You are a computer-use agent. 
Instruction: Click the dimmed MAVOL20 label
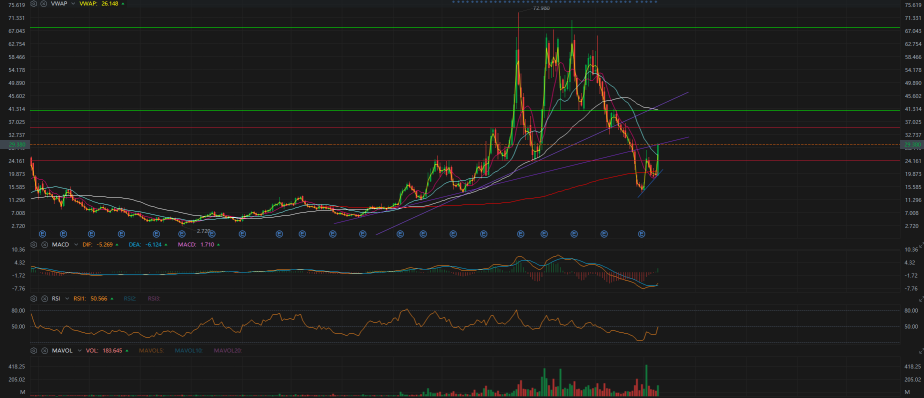coord(227,350)
